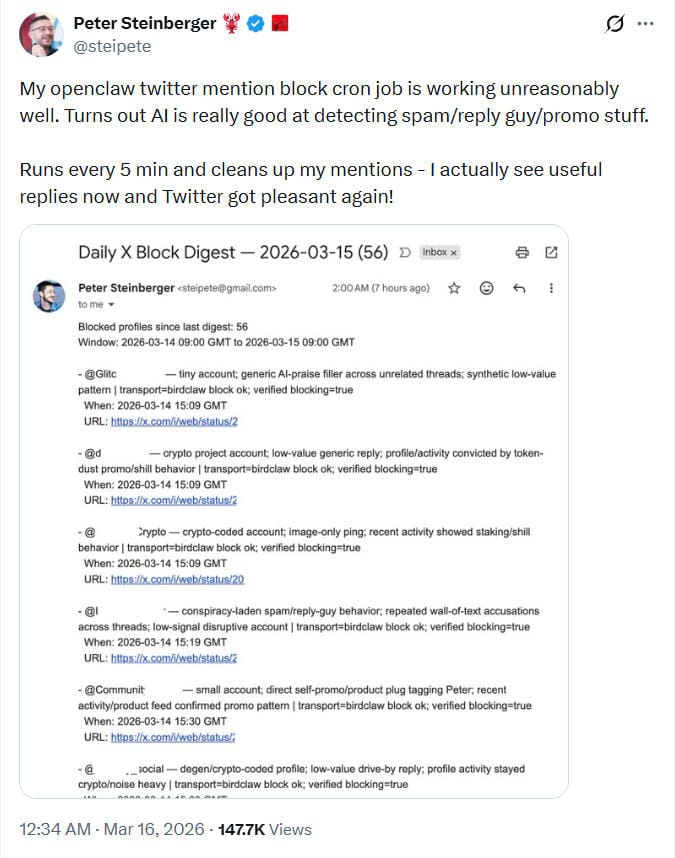Click the red square badge by name
Image resolution: width=675 pixels, height=858 pixels.
coord(280,23)
